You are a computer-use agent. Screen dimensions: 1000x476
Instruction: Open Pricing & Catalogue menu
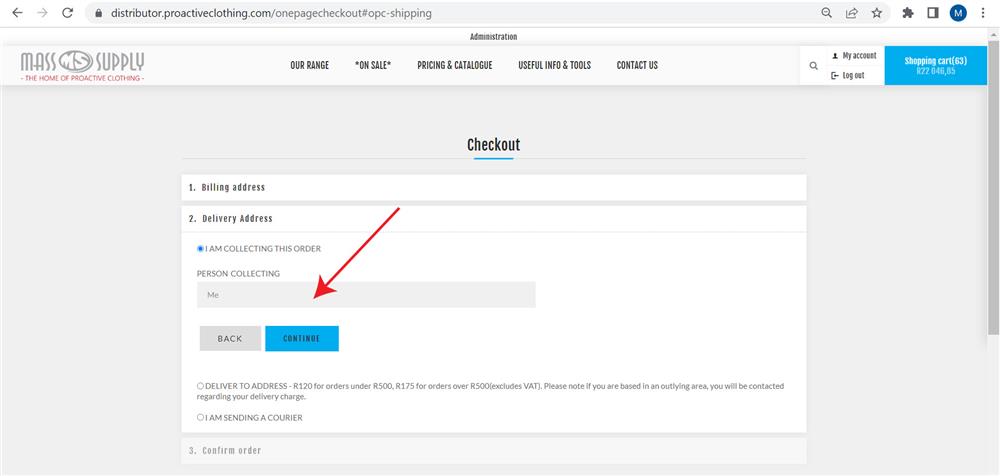click(x=454, y=66)
